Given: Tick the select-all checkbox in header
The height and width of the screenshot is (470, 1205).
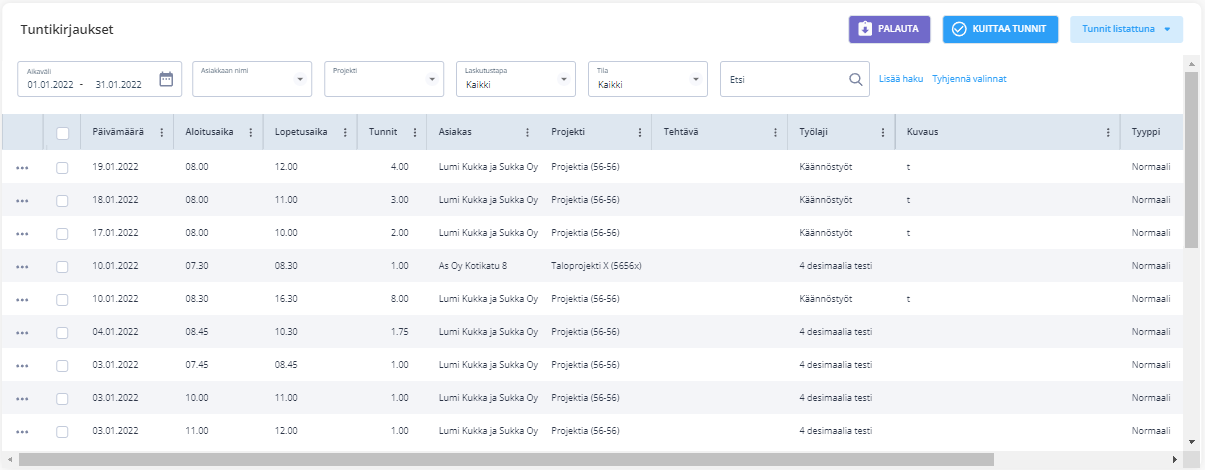Looking at the screenshot, I should click(x=62, y=133).
